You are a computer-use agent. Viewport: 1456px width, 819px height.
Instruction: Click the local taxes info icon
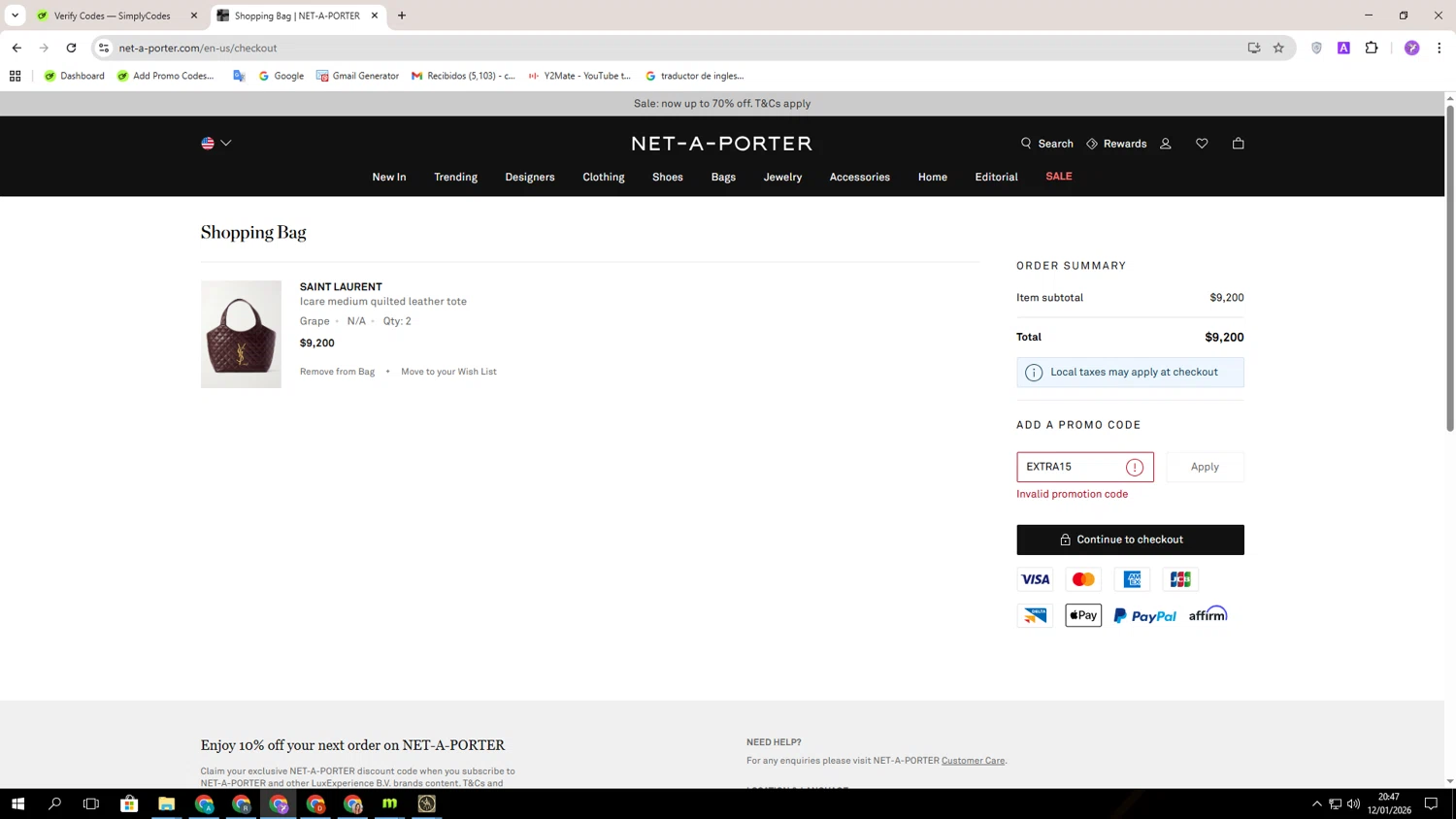point(1034,373)
